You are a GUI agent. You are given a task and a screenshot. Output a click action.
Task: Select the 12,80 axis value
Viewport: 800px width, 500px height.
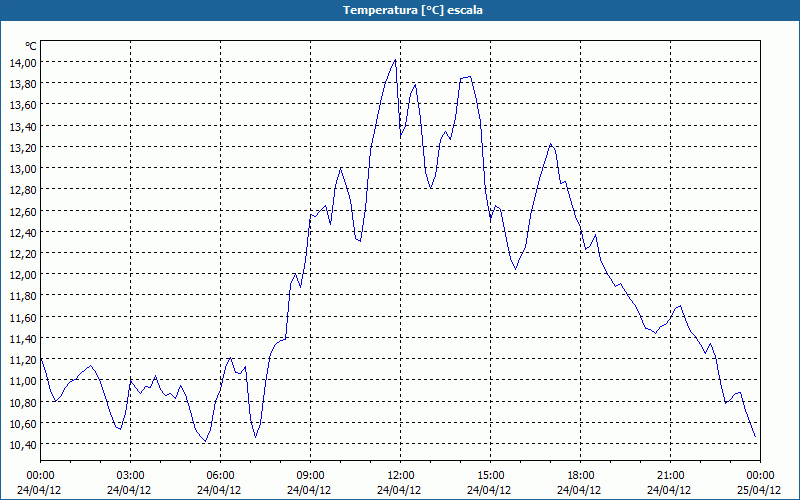23,190
